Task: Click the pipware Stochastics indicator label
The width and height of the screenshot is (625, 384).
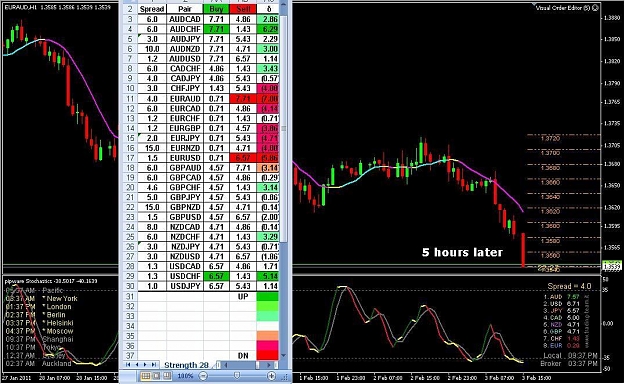Action: pyautogui.click(x=51, y=281)
